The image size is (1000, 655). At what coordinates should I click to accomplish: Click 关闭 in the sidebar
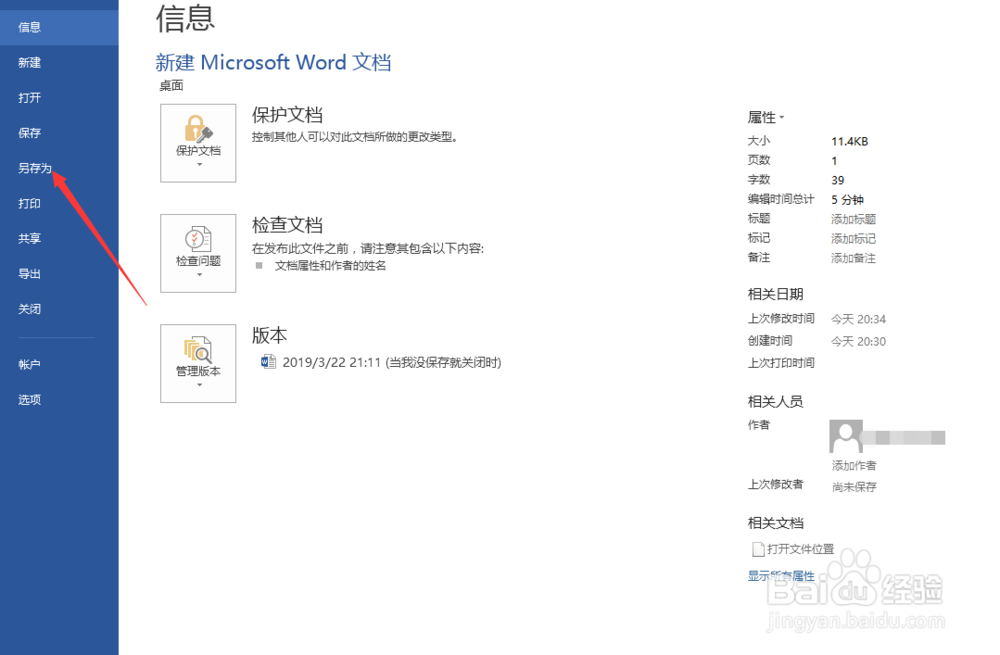(x=29, y=309)
